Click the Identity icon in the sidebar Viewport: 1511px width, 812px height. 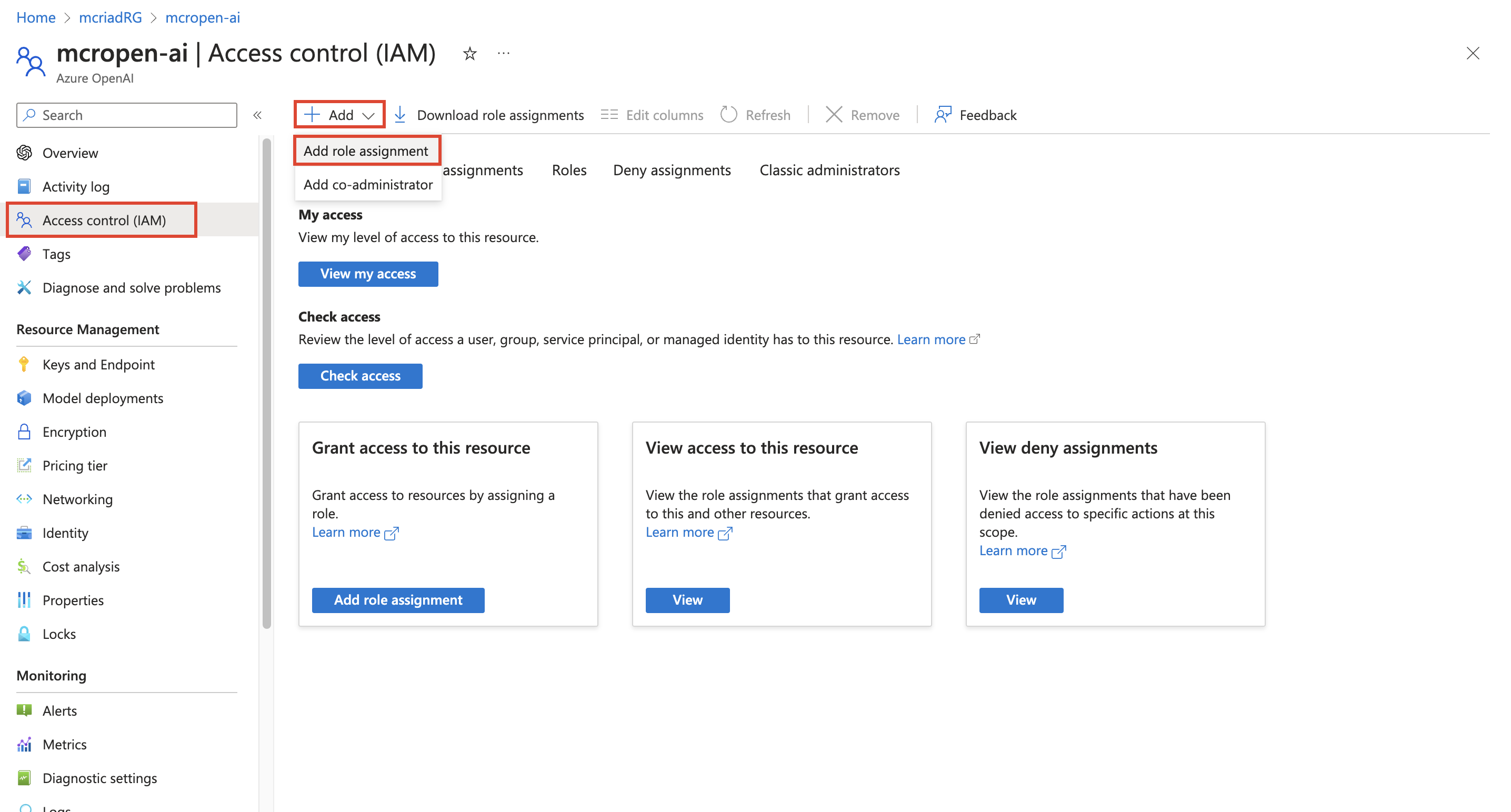(x=24, y=533)
